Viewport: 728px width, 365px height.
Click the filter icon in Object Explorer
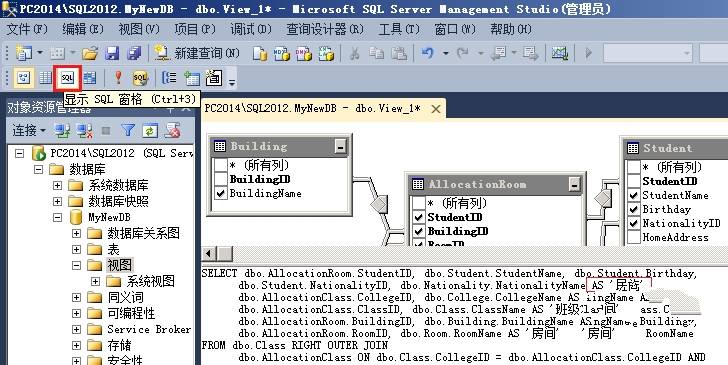coord(128,131)
